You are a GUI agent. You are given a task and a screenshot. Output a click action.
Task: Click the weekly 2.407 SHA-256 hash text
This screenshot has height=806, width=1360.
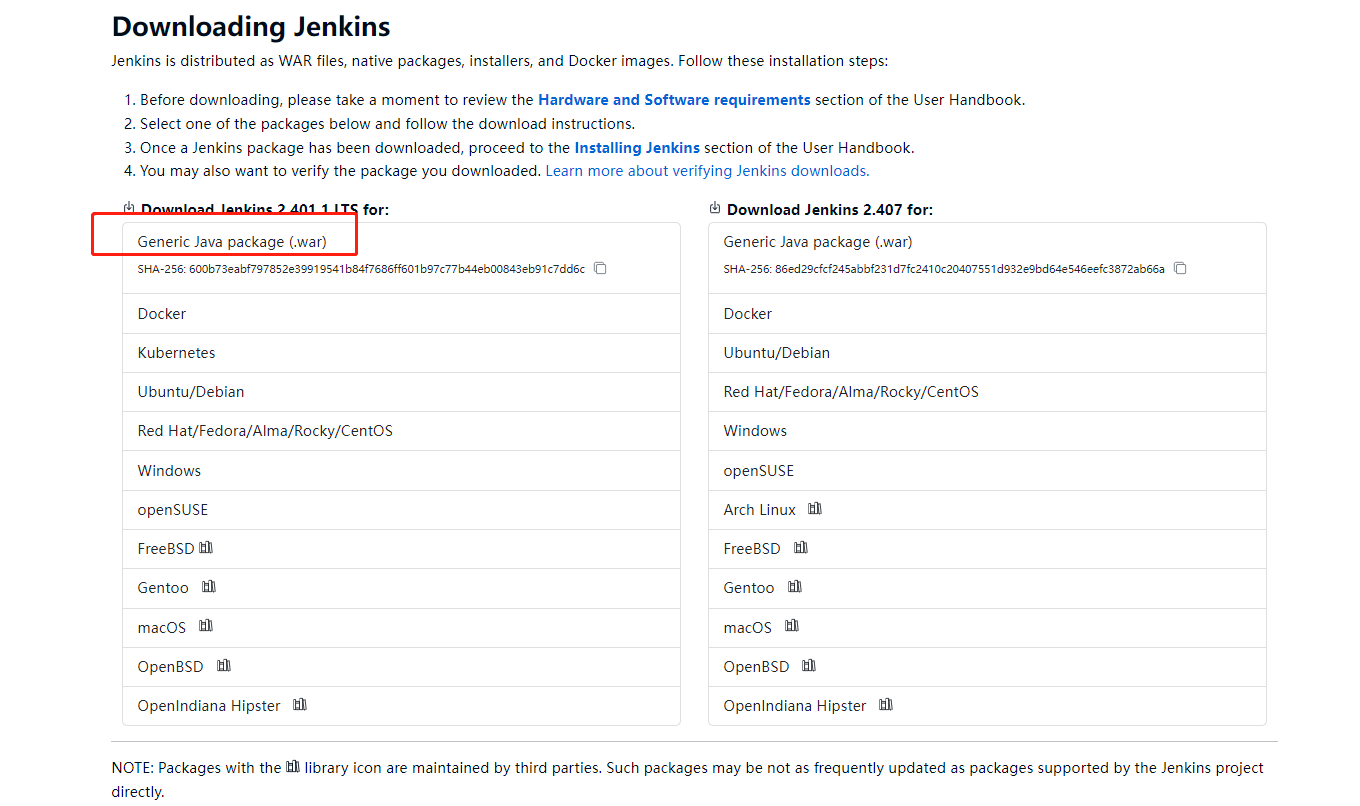click(944, 269)
